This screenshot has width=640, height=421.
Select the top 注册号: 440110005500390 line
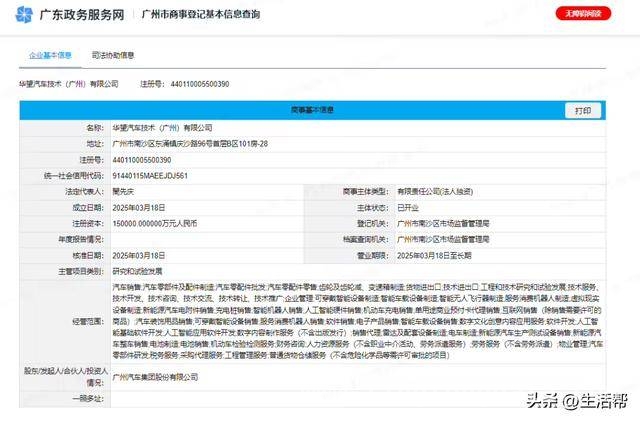coord(184,84)
